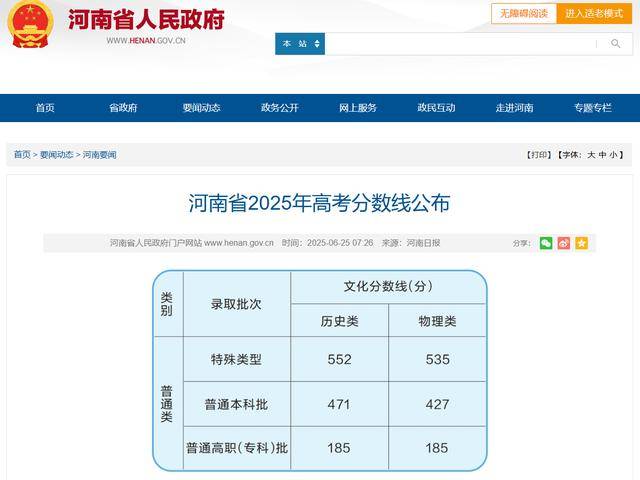Click 首页 in the breadcrumb trail

pos(22,155)
